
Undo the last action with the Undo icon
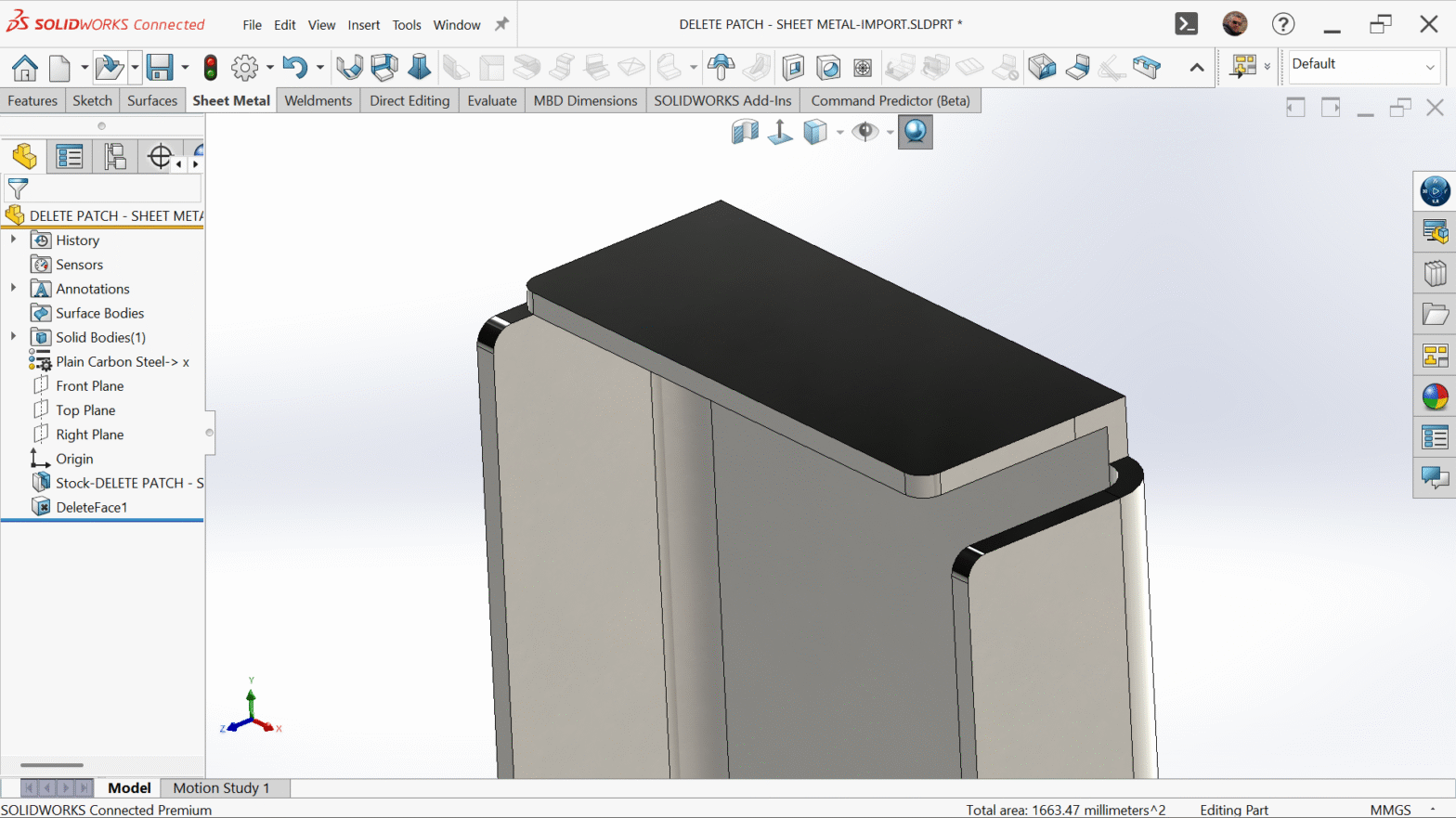[294, 67]
